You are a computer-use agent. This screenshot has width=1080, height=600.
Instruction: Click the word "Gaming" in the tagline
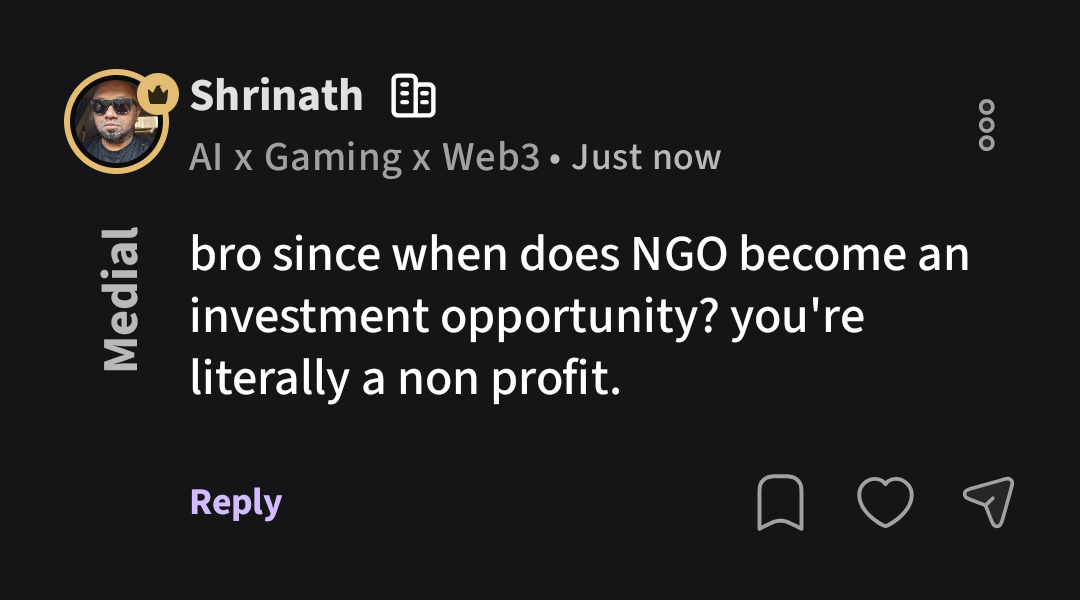333,158
